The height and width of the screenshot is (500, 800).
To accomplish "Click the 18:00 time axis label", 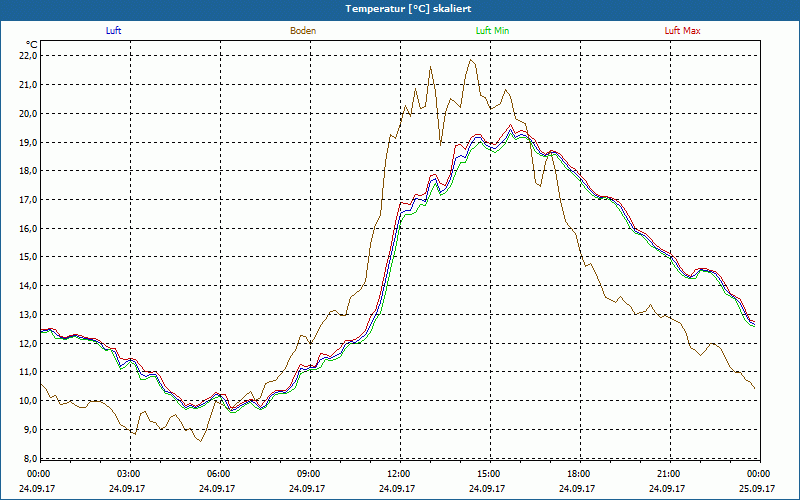I will (x=577, y=474).
